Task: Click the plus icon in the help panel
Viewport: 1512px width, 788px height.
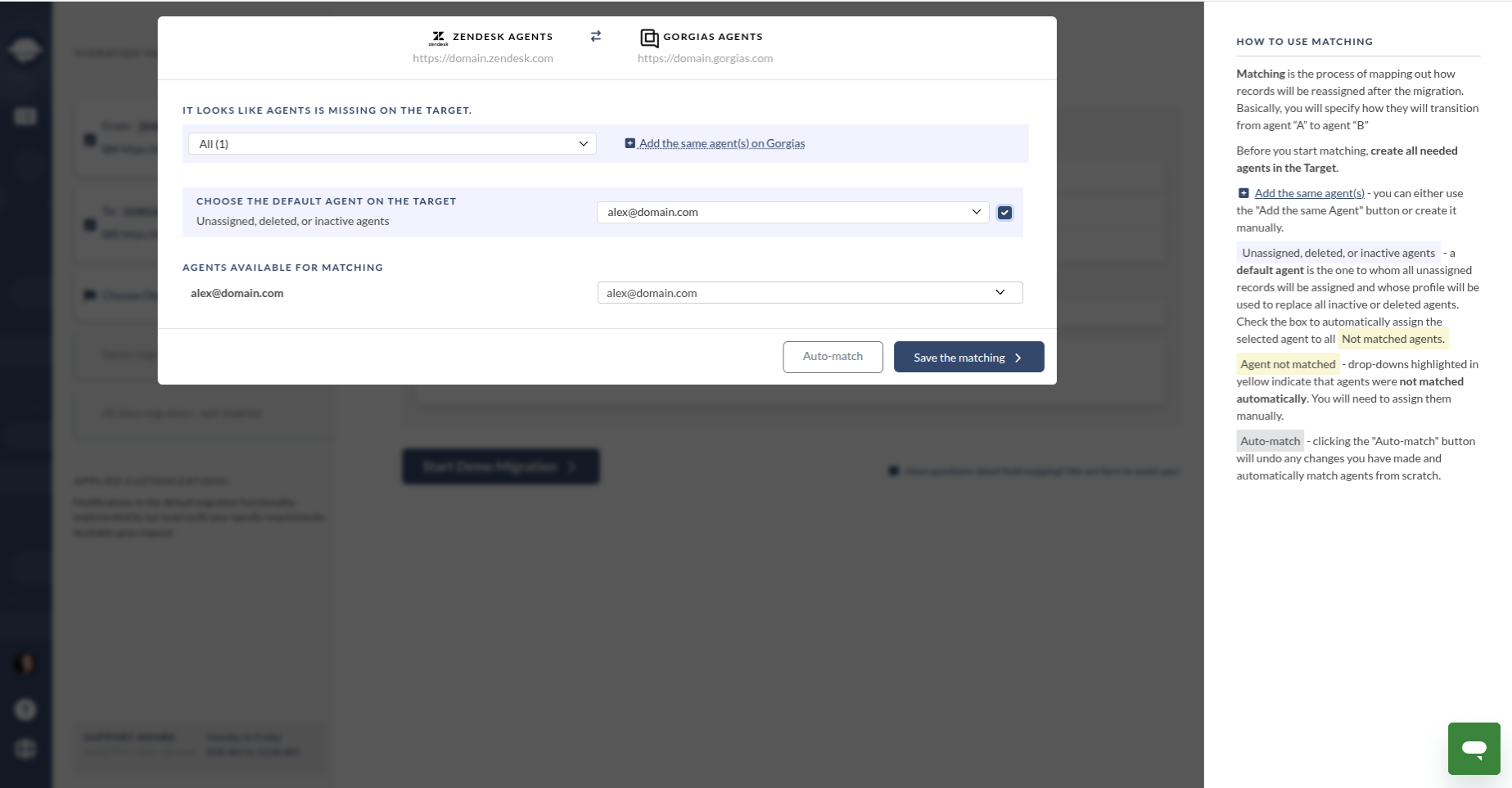Action: click(x=1243, y=193)
